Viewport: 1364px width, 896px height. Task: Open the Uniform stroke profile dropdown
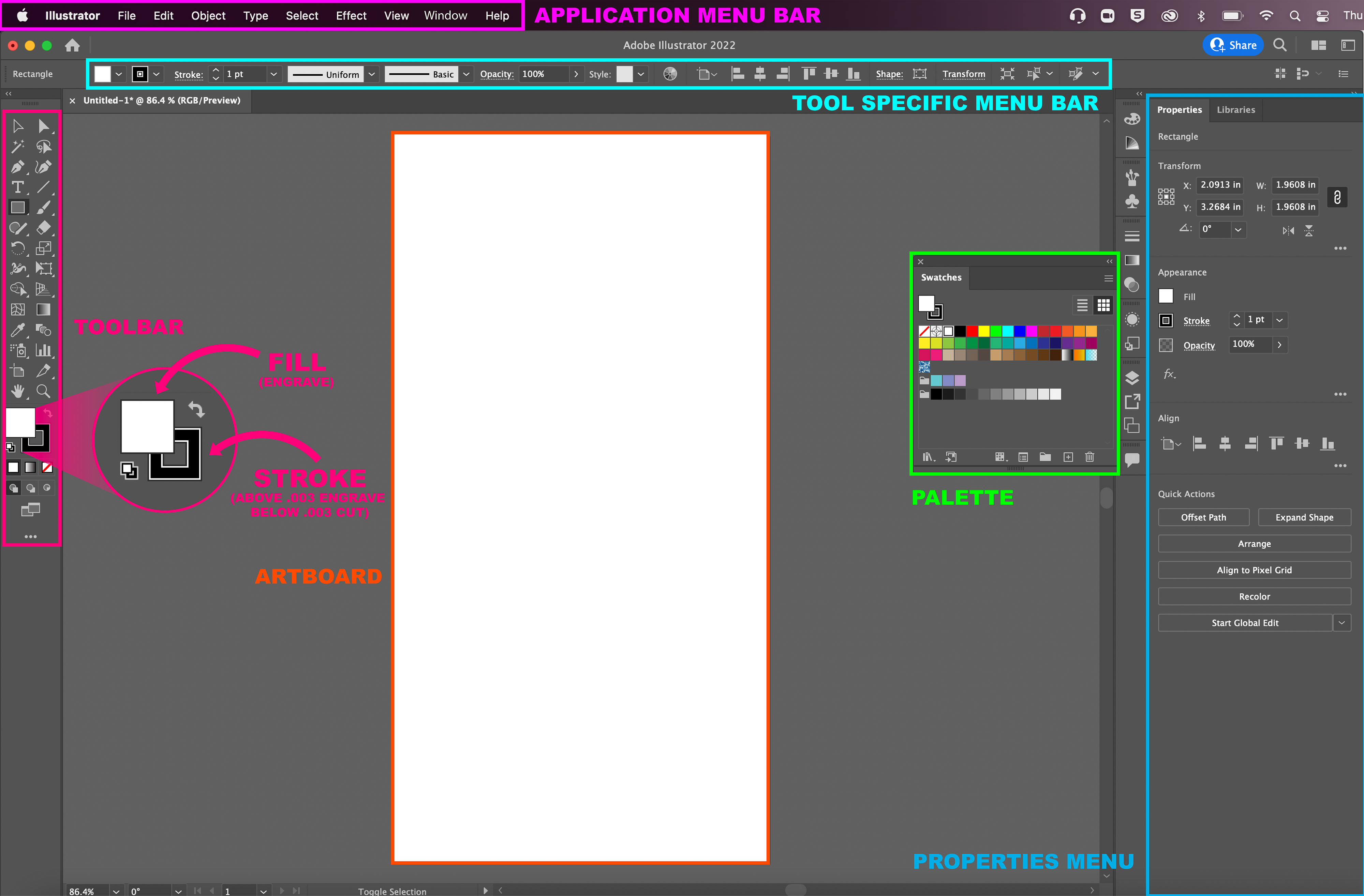click(x=372, y=75)
